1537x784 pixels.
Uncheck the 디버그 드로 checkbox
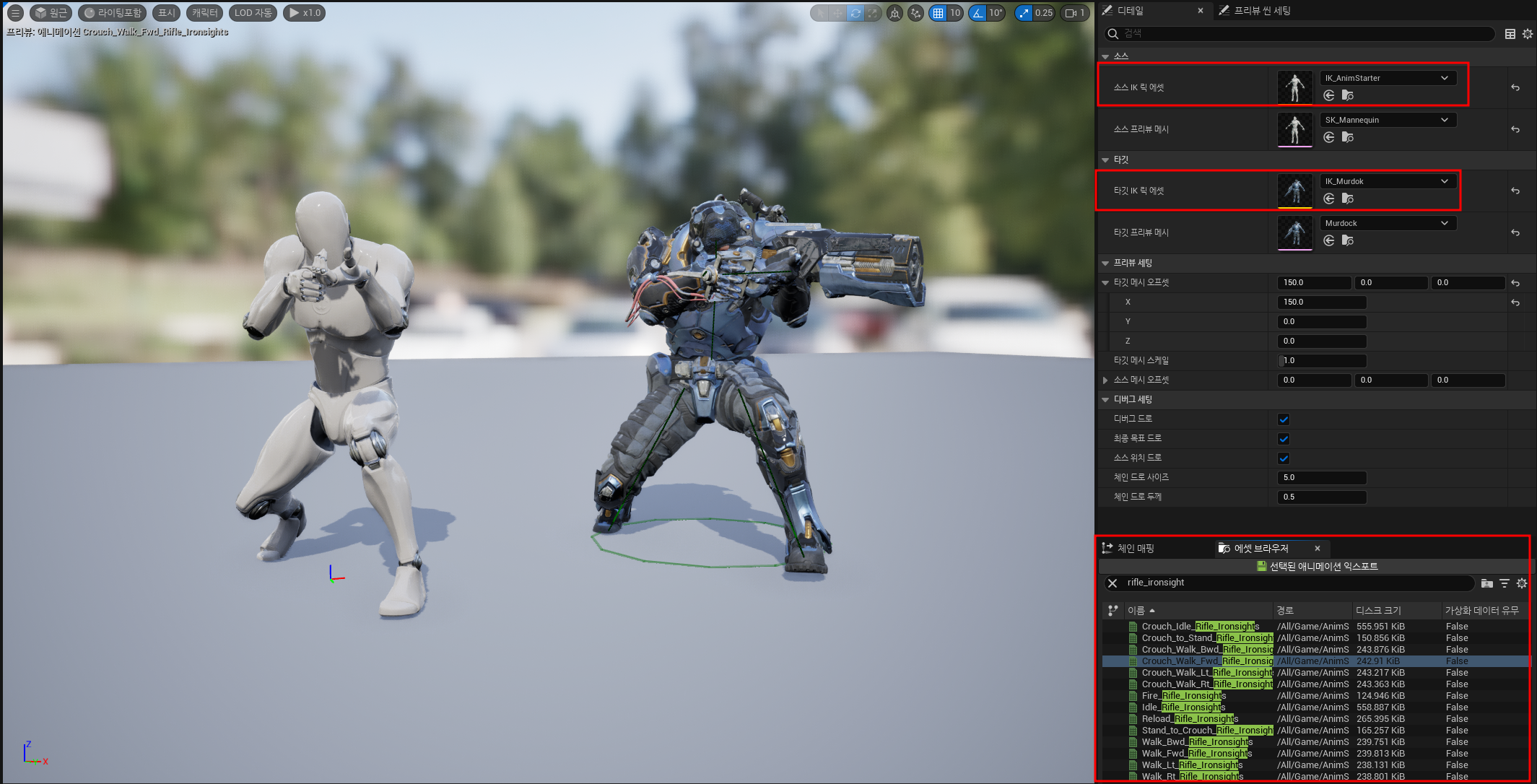click(1284, 419)
